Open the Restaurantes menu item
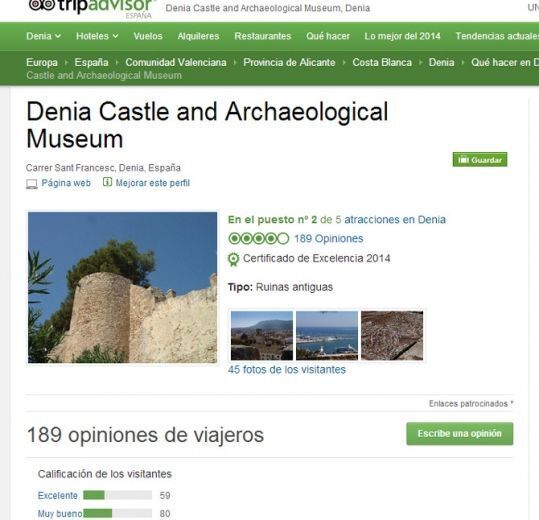Viewport: 539px width, 520px height. (263, 36)
